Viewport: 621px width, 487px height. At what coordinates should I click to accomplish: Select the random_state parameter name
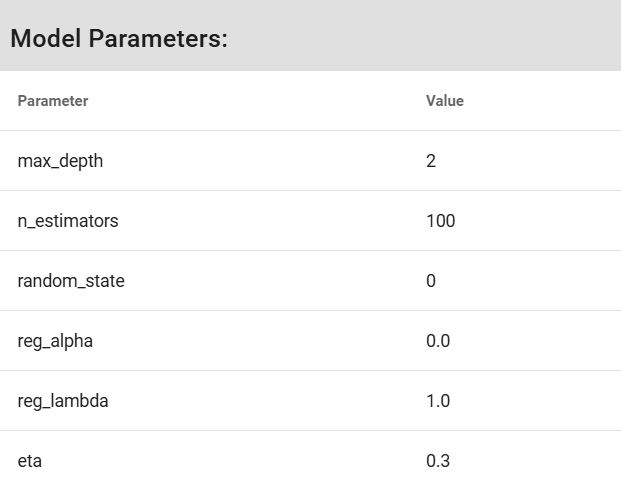[71, 281]
